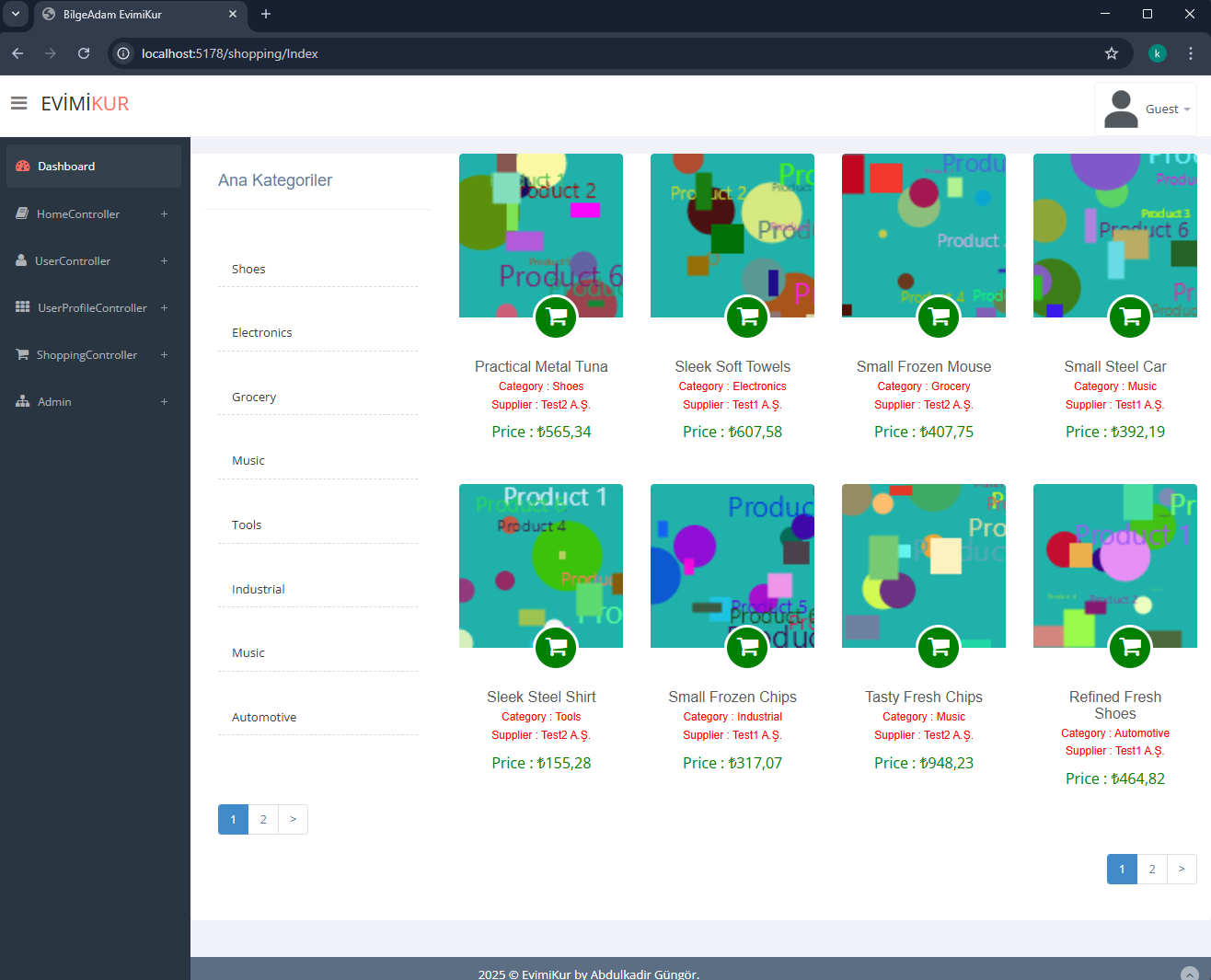Viewport: 1211px width, 980px height.
Task: Click next arrow in bottom-right pagination
Action: point(1182,870)
